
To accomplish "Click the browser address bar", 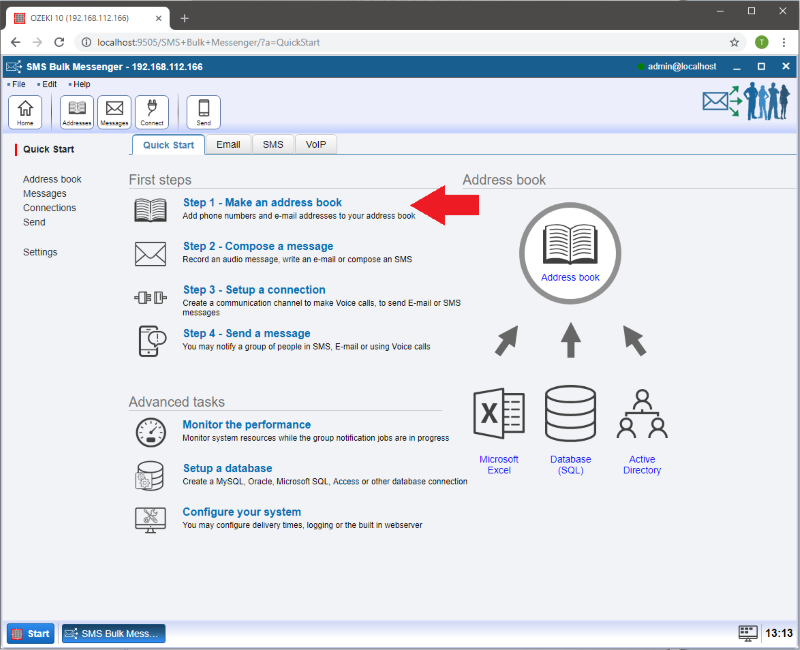I will (400, 42).
